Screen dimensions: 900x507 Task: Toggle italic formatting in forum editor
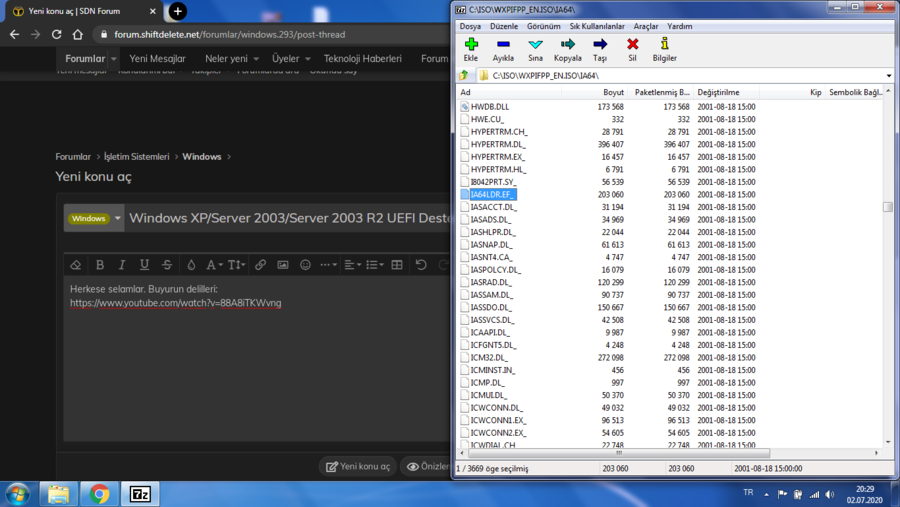[x=122, y=265]
